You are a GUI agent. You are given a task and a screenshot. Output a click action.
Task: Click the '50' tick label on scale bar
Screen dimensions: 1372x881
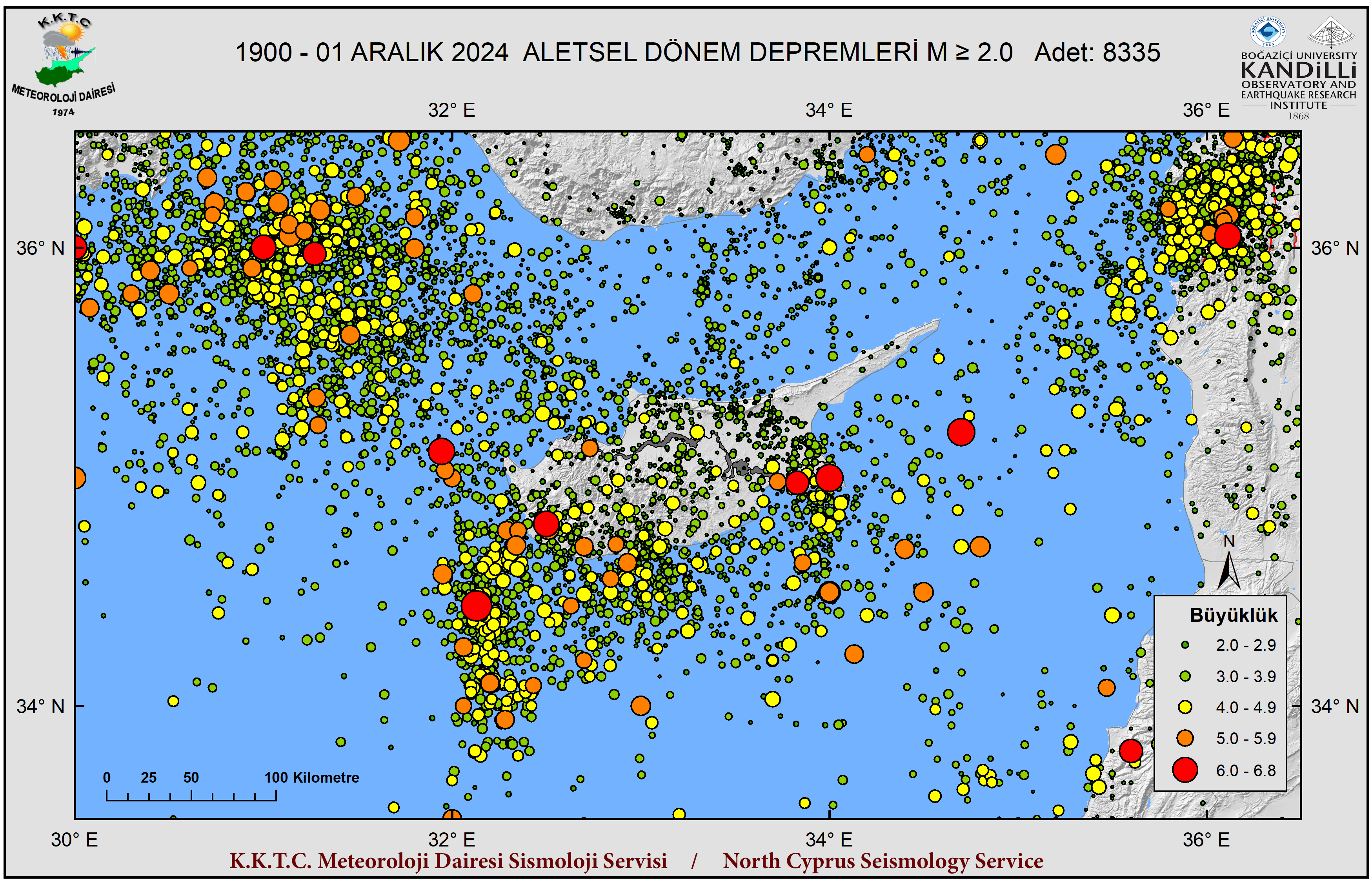tap(191, 777)
